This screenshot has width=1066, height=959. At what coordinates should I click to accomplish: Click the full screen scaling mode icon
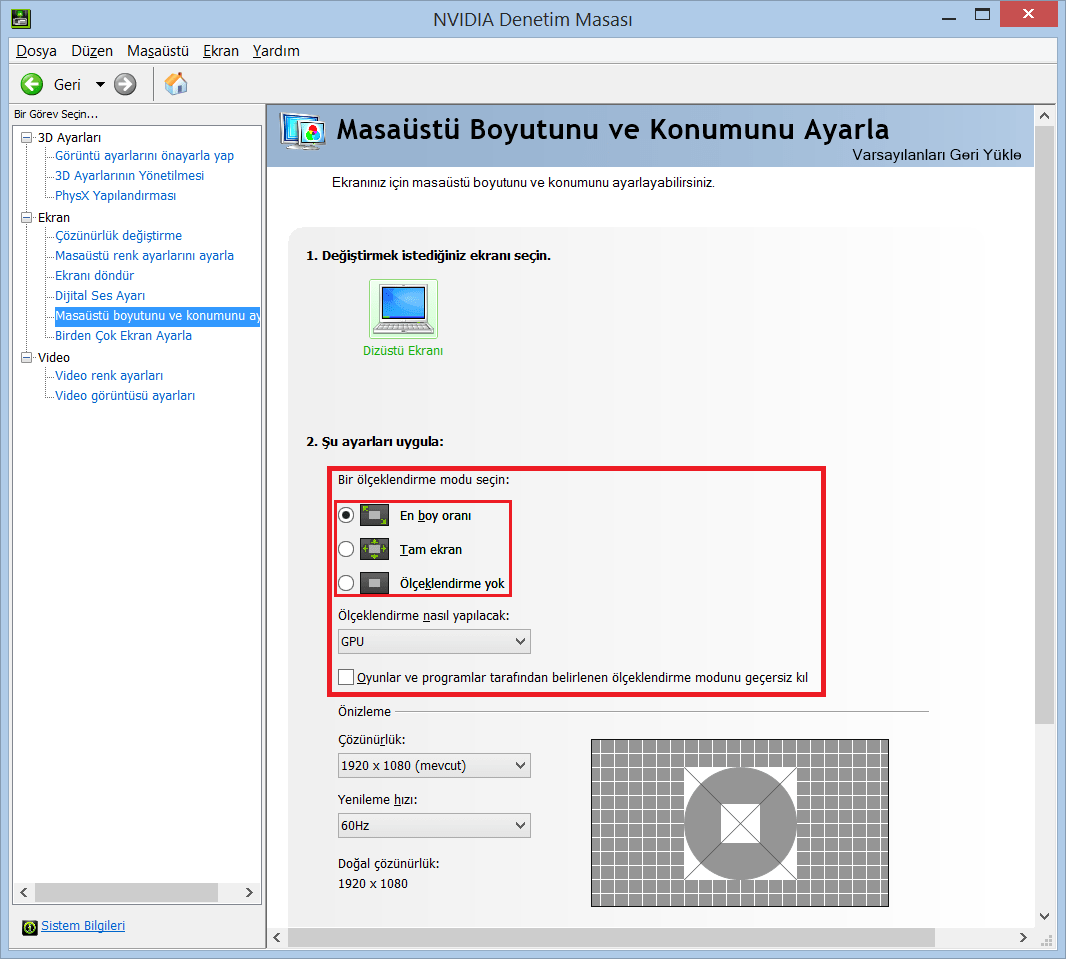tap(374, 548)
